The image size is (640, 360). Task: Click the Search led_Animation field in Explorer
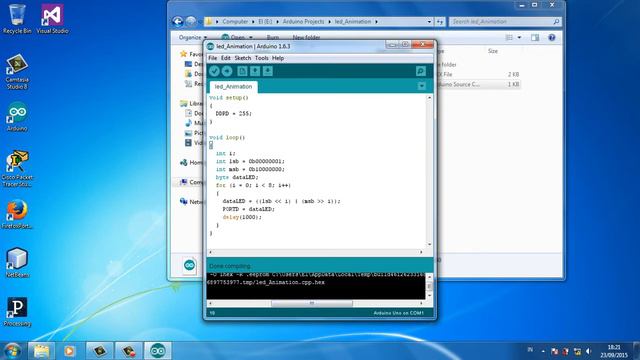tap(504, 21)
